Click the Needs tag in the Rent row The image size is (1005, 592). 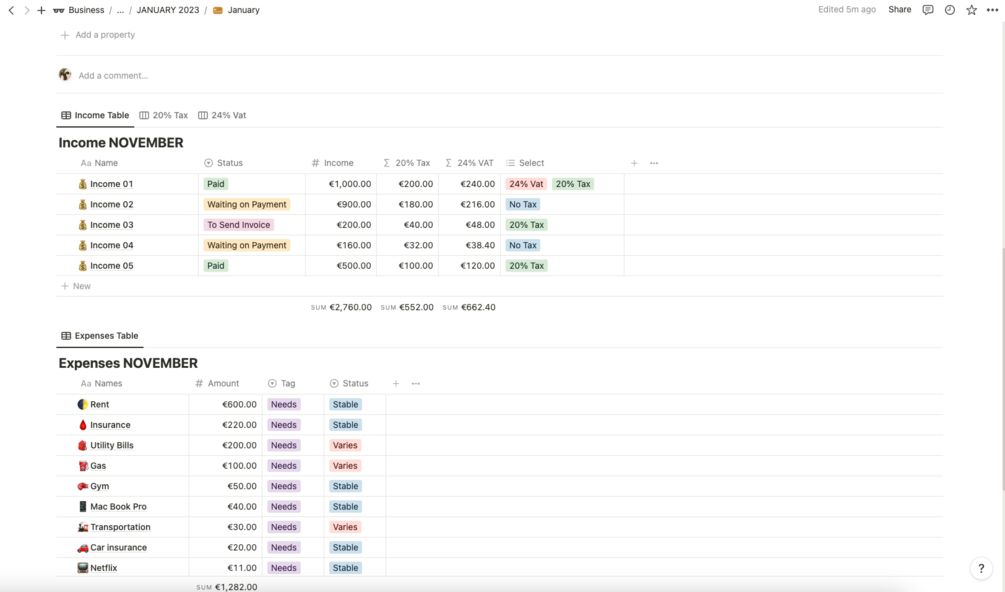tap(283, 404)
